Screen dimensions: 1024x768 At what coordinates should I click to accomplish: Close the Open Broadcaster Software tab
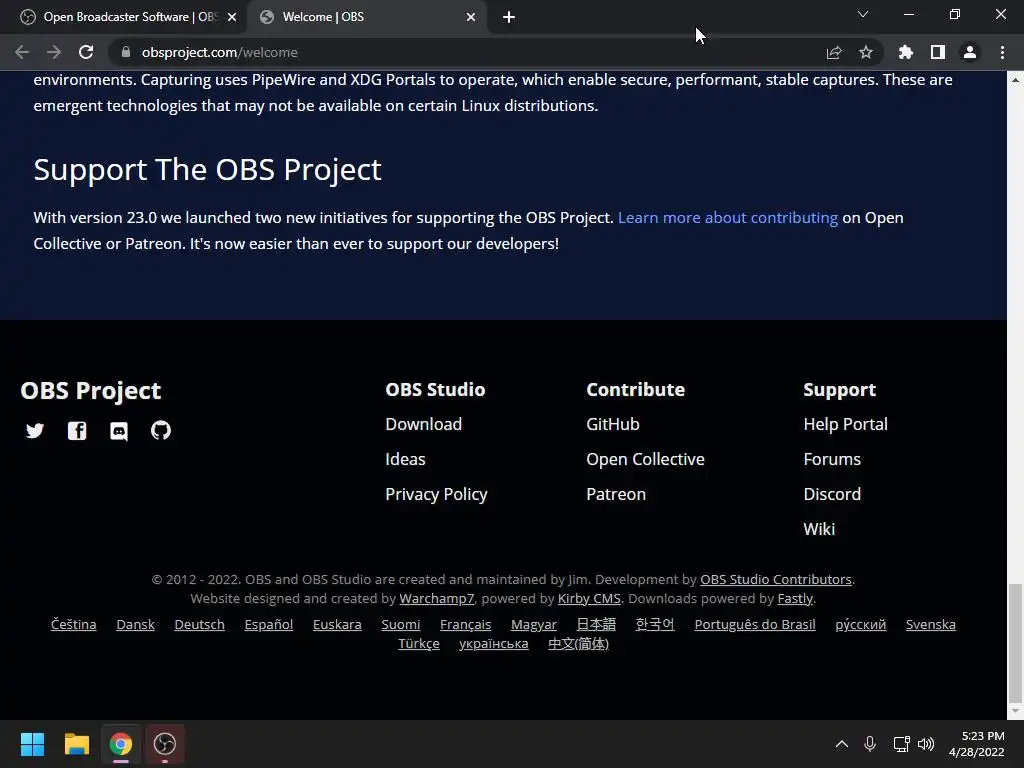click(232, 17)
